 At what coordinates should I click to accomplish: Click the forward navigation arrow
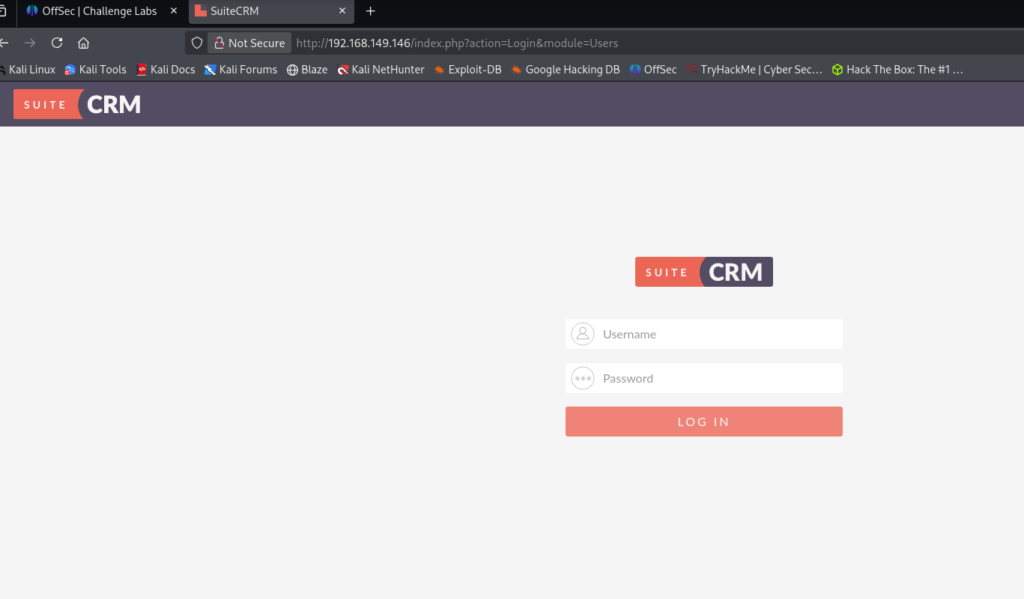point(30,43)
